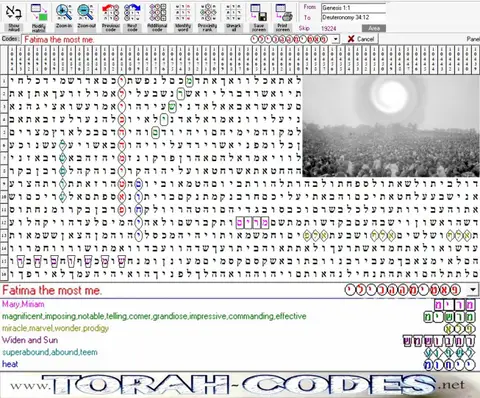
Task: Go to the Previous code
Action: 111,18
